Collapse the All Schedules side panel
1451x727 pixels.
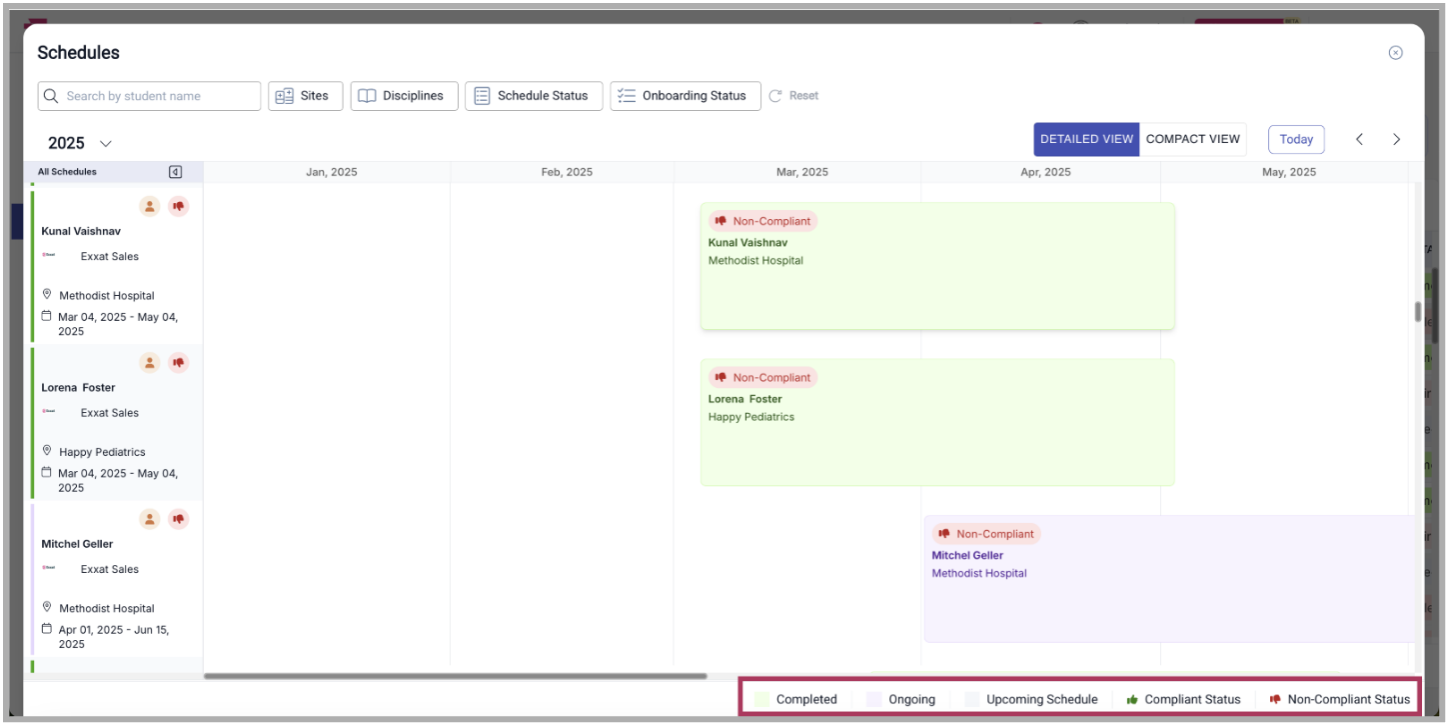coord(176,172)
